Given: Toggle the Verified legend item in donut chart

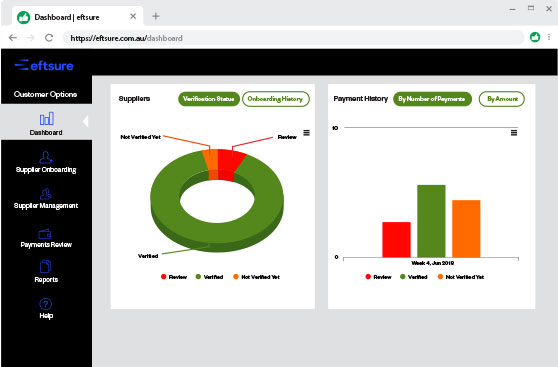Looking at the screenshot, I should tap(210, 277).
